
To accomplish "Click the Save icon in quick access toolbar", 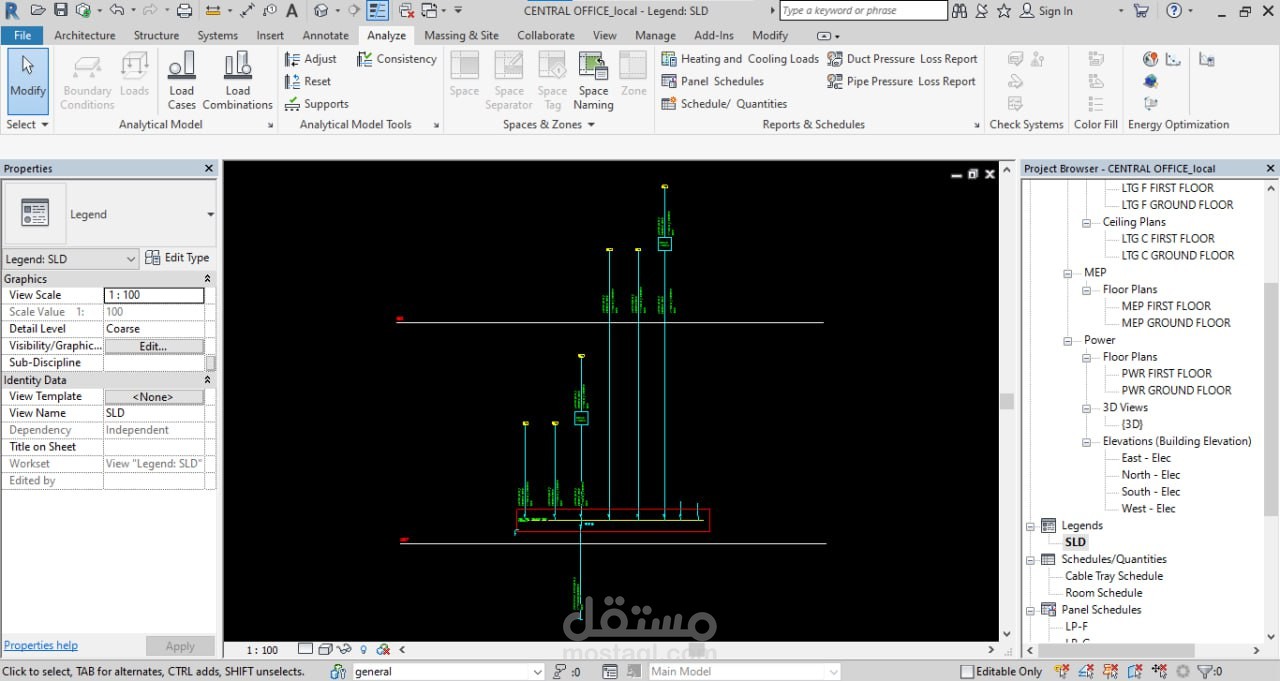I will coord(60,11).
